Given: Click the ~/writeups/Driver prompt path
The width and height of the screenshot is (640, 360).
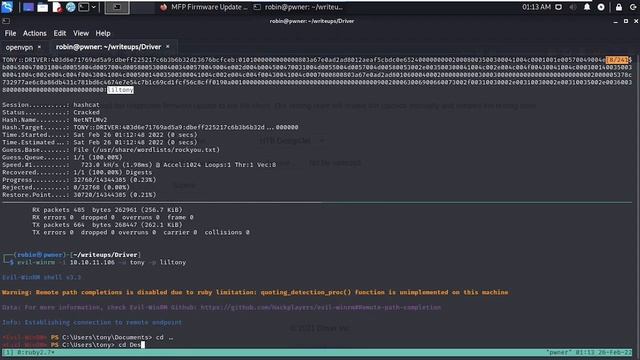Looking at the screenshot, I should click(105, 255).
